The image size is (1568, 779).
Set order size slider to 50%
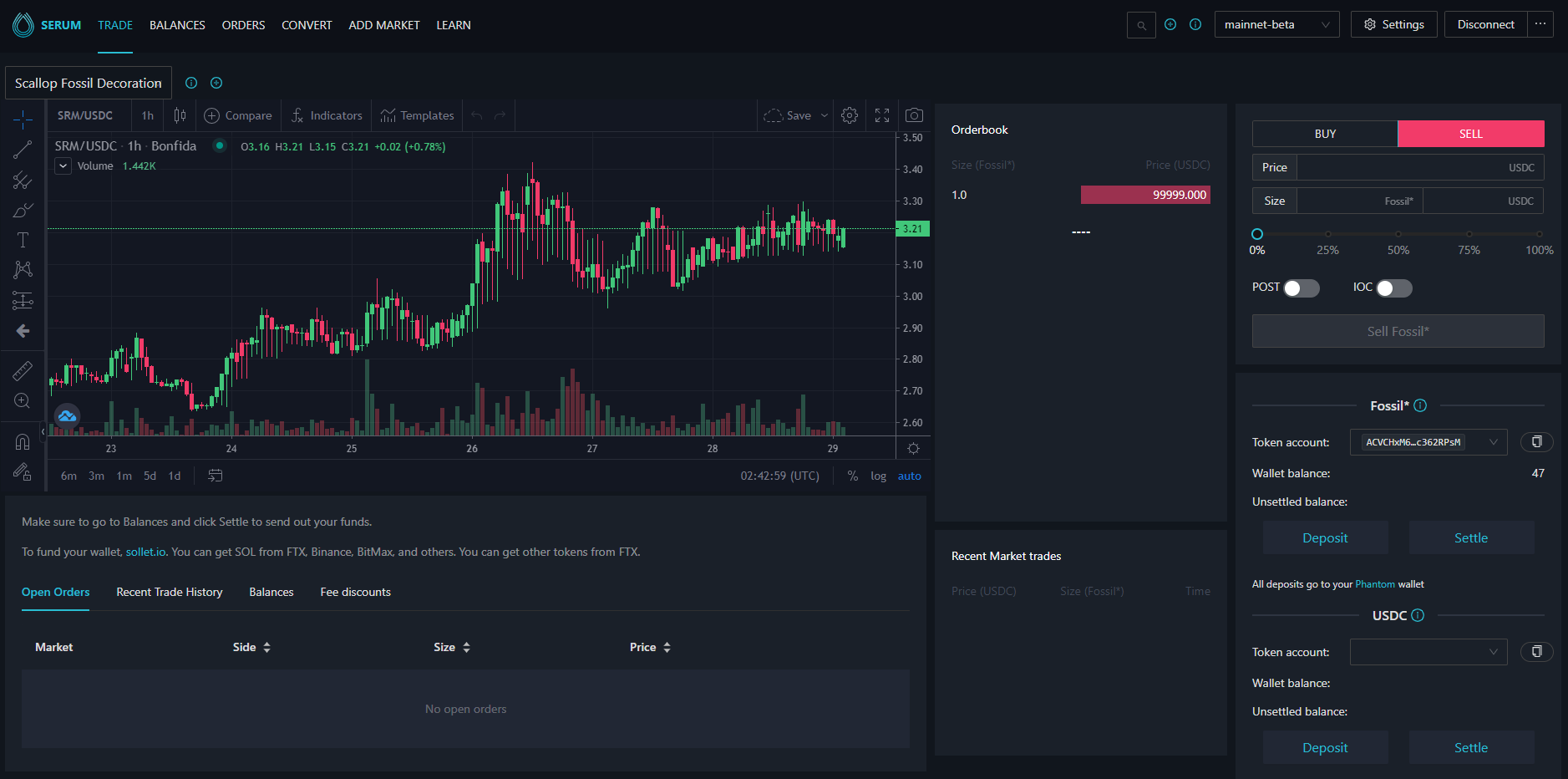(x=1398, y=234)
